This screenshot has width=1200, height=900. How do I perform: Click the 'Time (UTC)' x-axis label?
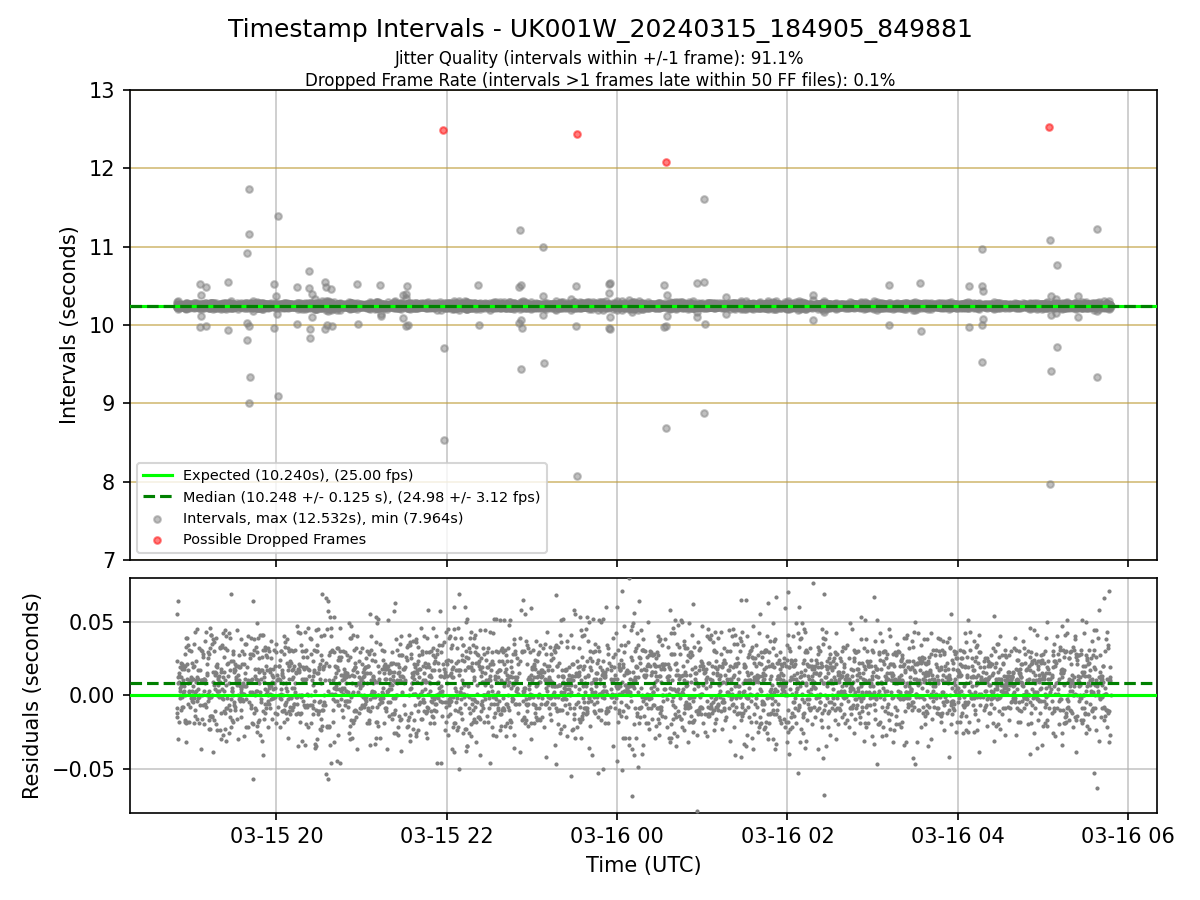(643, 864)
